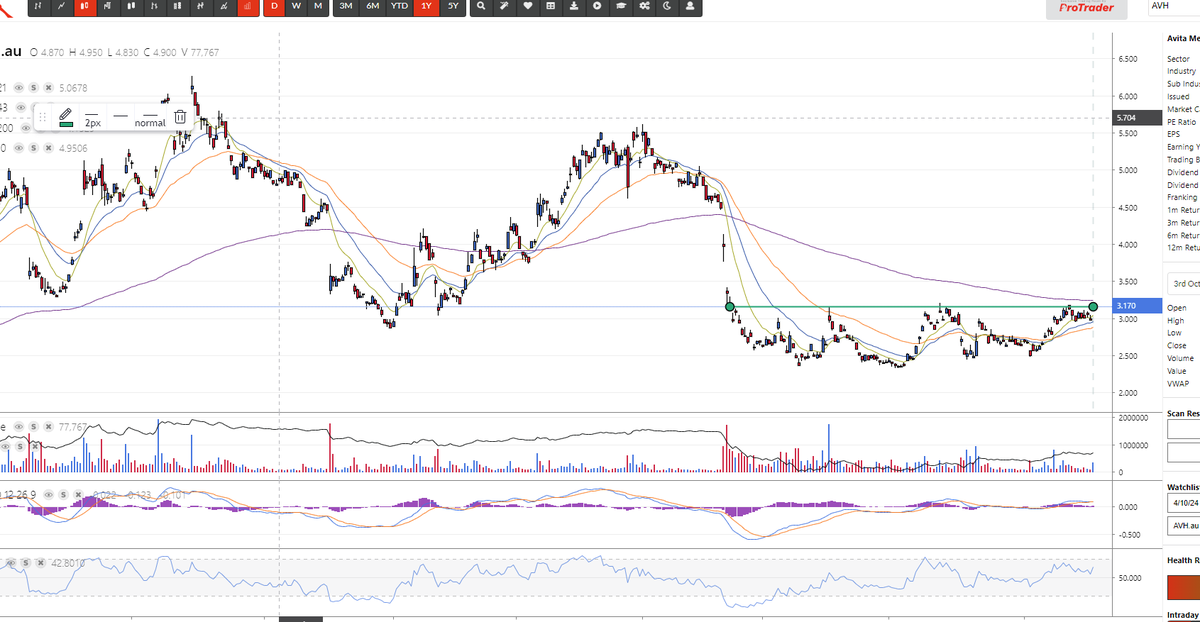Screen dimensions: 1200x622
Task: Click the right green trendline anchor point
Action: 1093,306
